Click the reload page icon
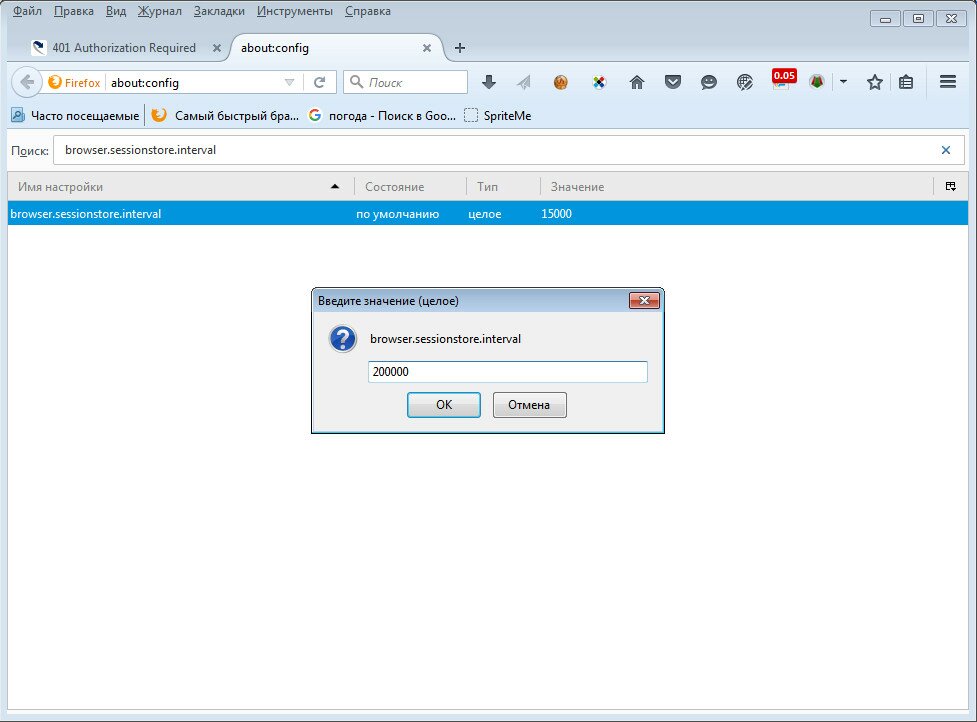Image resolution: width=977 pixels, height=722 pixels. point(320,82)
